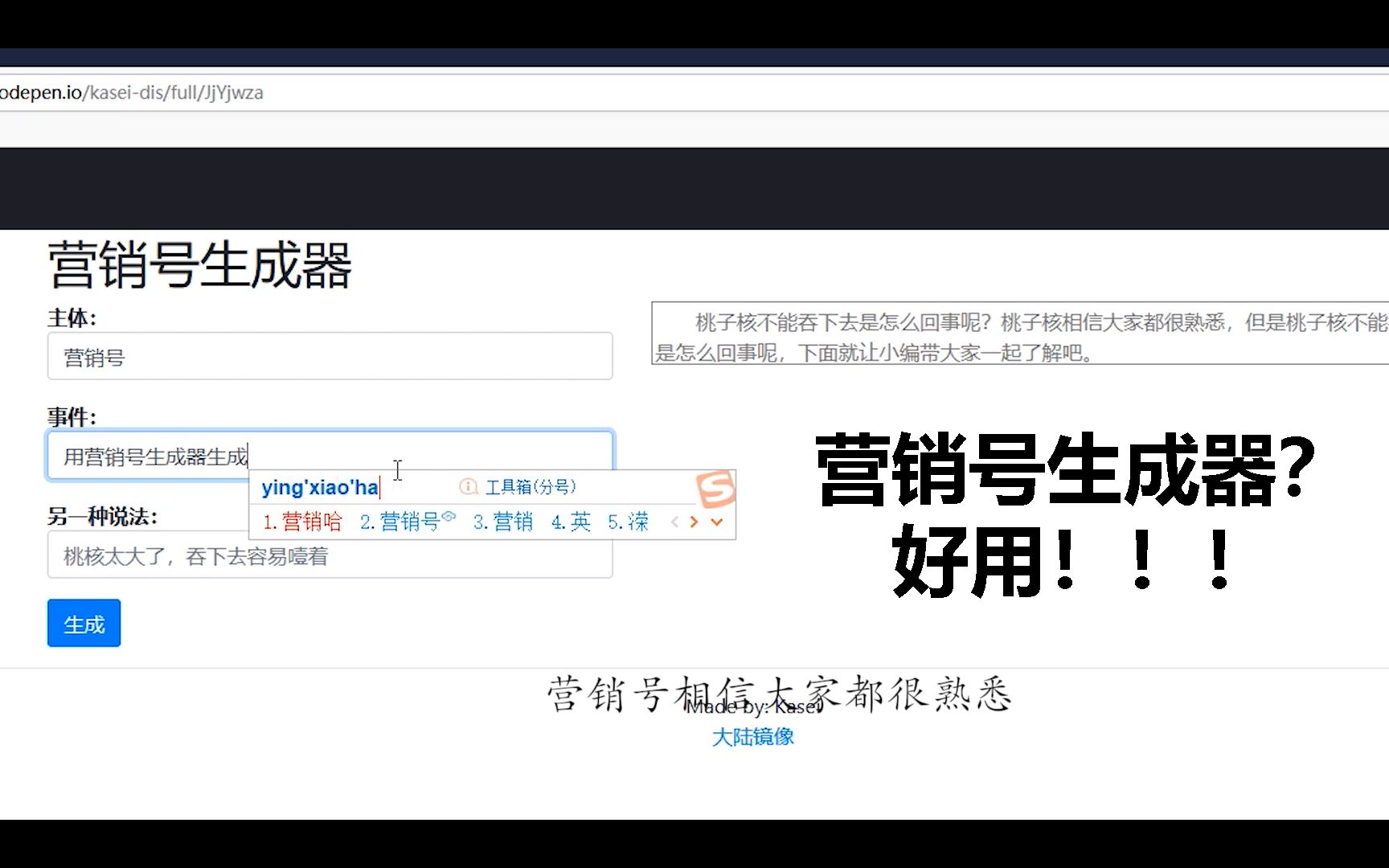Click the ying'xiao'ha pinyin composition text
Image resolution: width=1389 pixels, height=868 pixels.
click(x=320, y=487)
